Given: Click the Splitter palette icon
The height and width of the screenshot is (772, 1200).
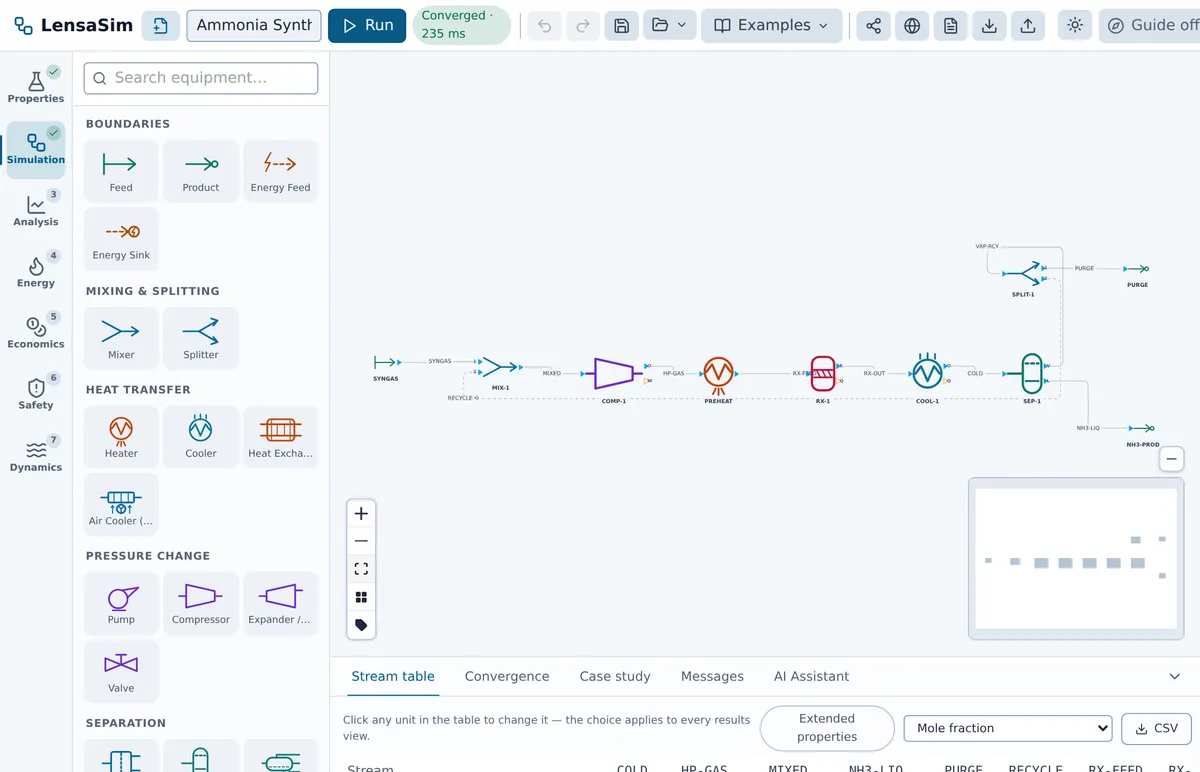Looking at the screenshot, I should [x=201, y=339].
